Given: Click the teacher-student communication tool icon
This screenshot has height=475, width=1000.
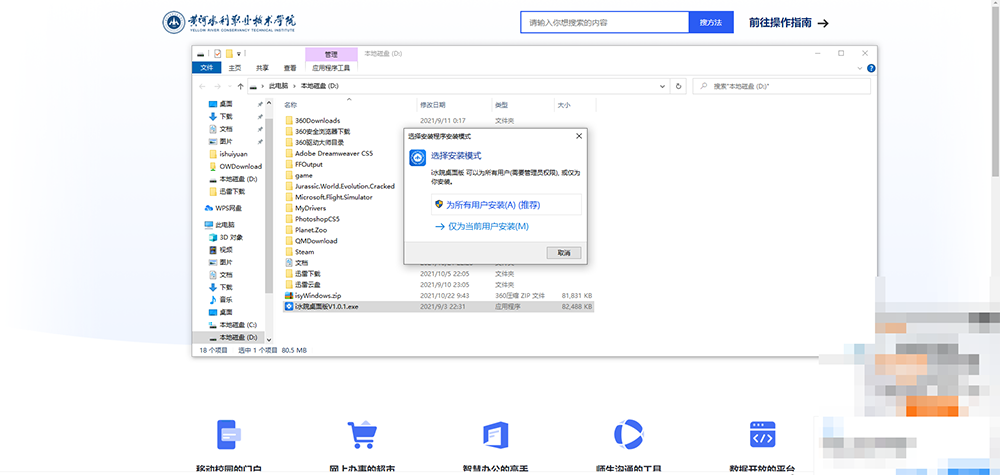Looking at the screenshot, I should coord(629,435).
